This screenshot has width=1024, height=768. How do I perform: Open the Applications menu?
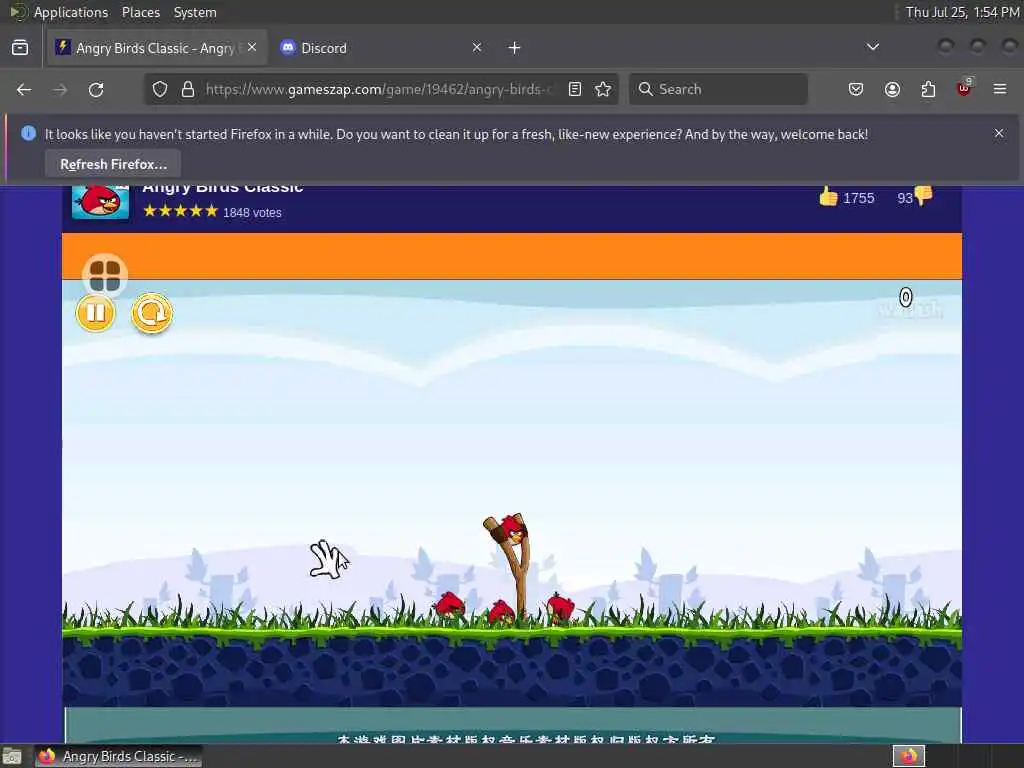point(71,12)
